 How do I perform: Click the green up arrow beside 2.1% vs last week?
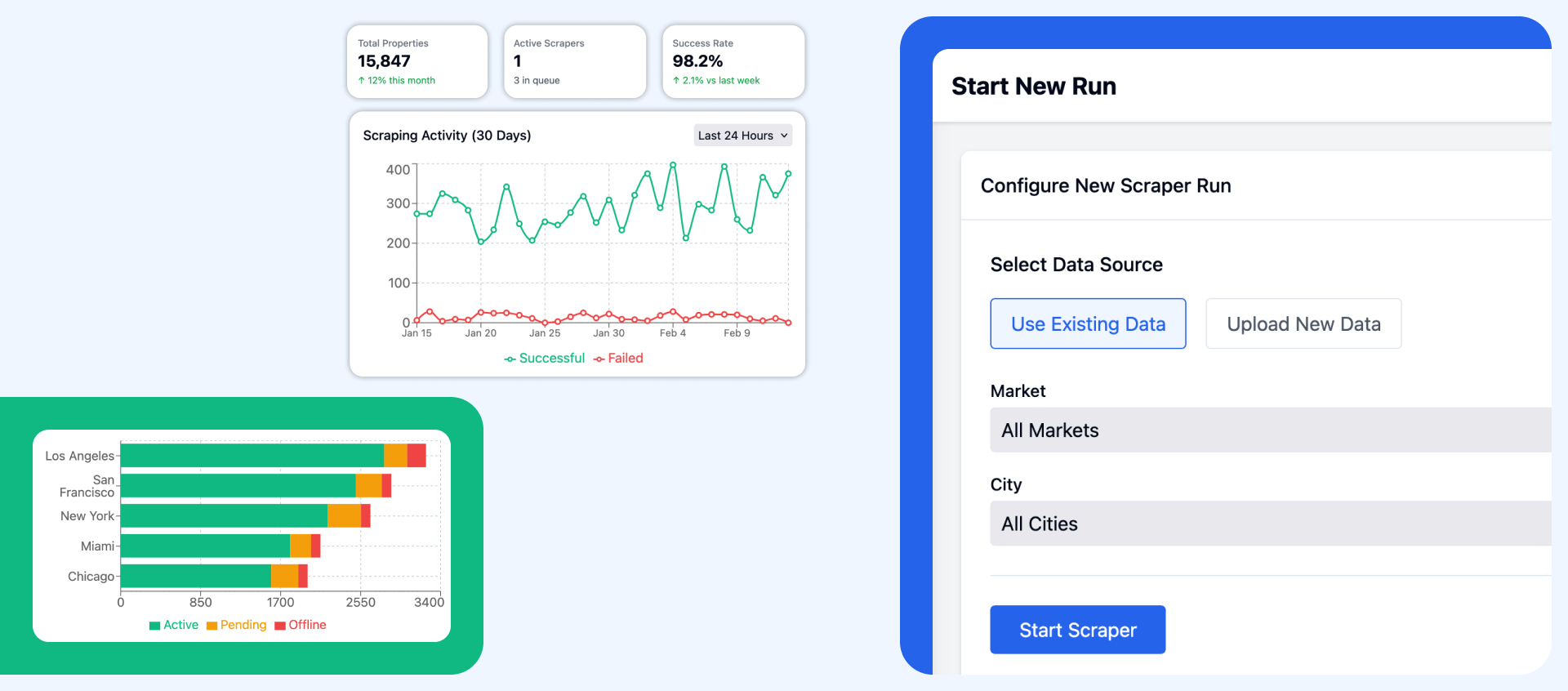tap(676, 81)
